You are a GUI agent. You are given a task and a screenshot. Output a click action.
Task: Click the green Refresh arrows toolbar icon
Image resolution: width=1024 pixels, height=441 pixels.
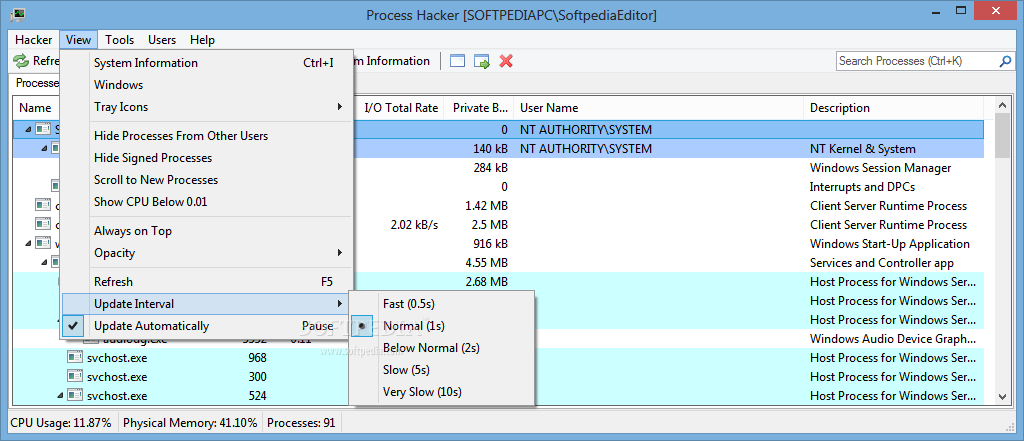tap(22, 61)
